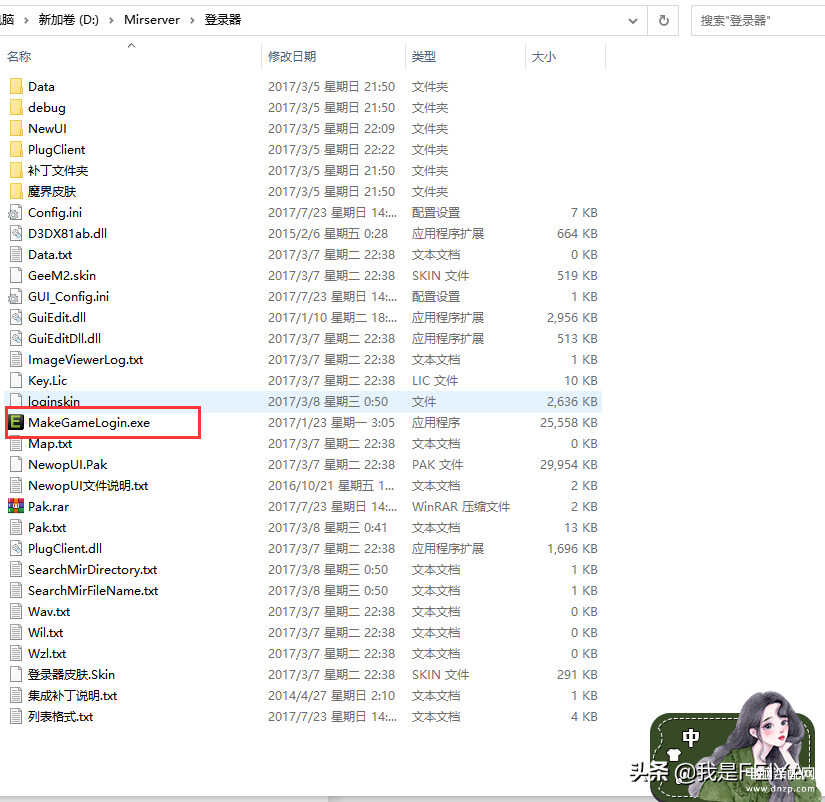
Task: Select the NewopUI文件说明.txt file name
Action: coord(88,486)
